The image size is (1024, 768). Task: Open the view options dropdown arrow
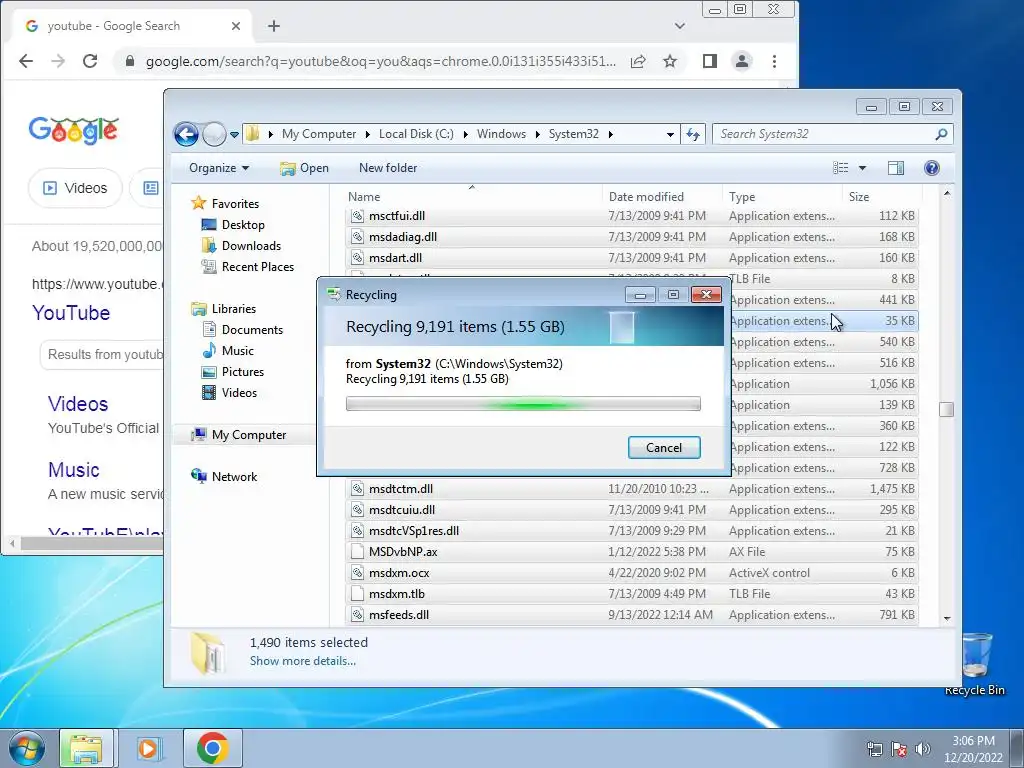click(862, 168)
